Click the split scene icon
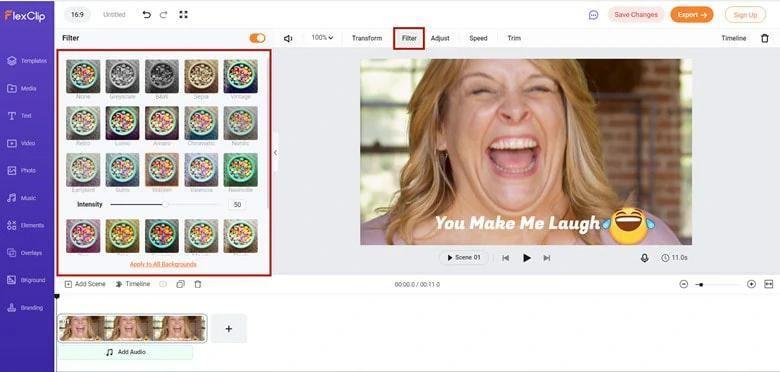This screenshot has width=780, height=372. click(x=163, y=284)
